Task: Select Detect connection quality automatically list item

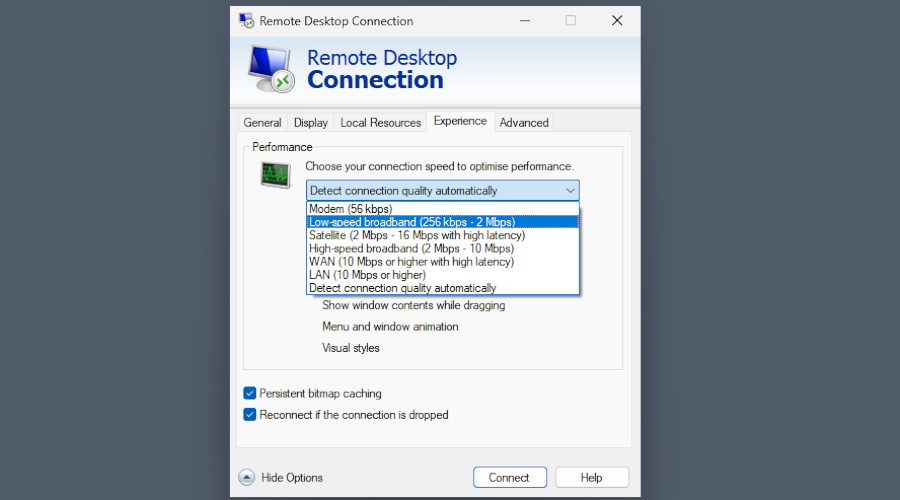Action: point(443,288)
